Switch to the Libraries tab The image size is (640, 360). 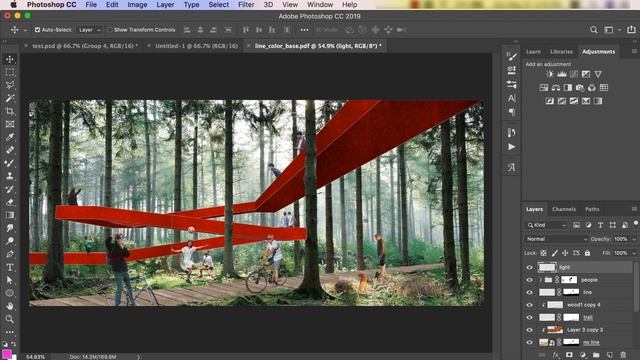[x=561, y=51]
